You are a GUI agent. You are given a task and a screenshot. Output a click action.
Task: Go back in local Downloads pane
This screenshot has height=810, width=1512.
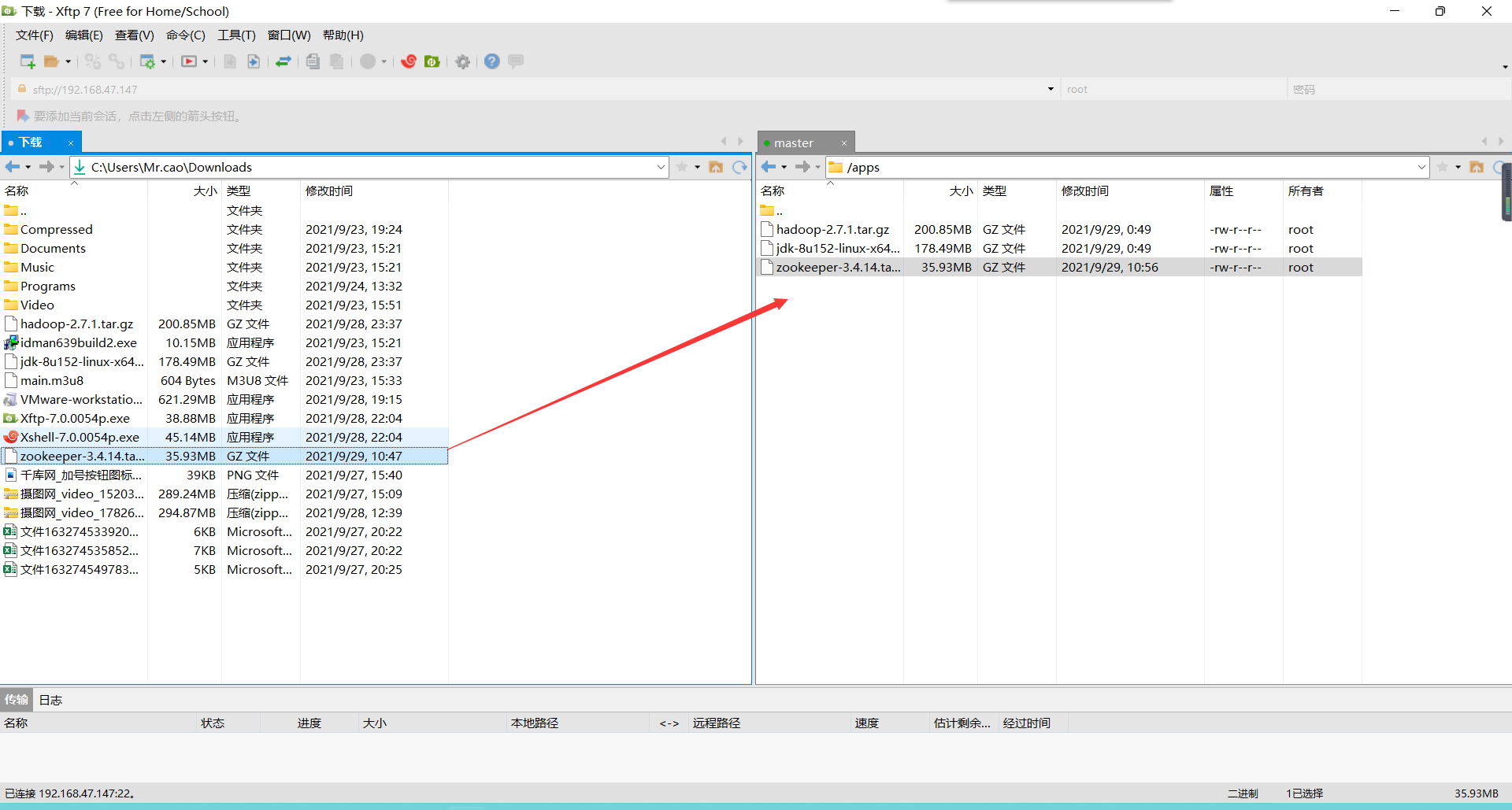click(13, 167)
